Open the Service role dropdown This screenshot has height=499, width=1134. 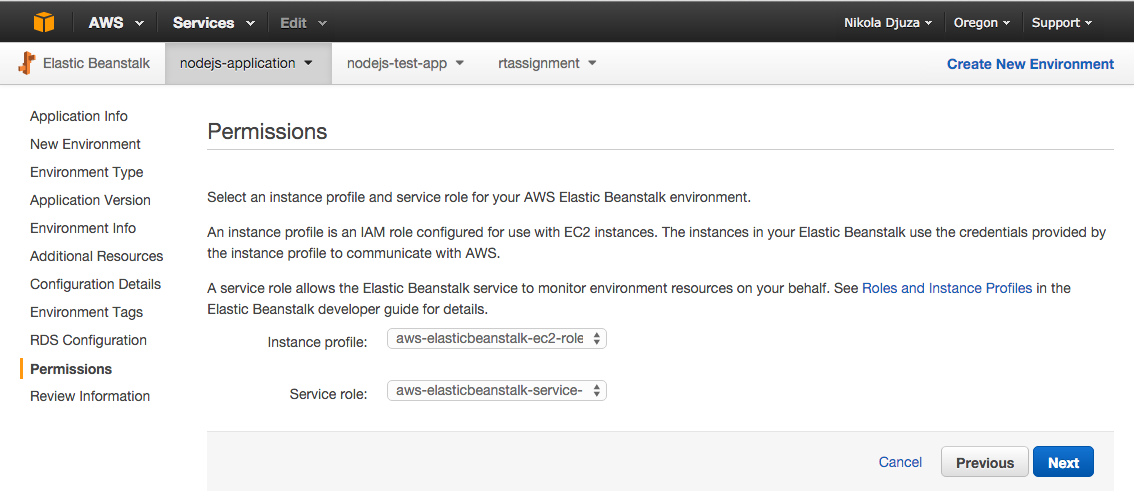pyautogui.click(x=497, y=391)
